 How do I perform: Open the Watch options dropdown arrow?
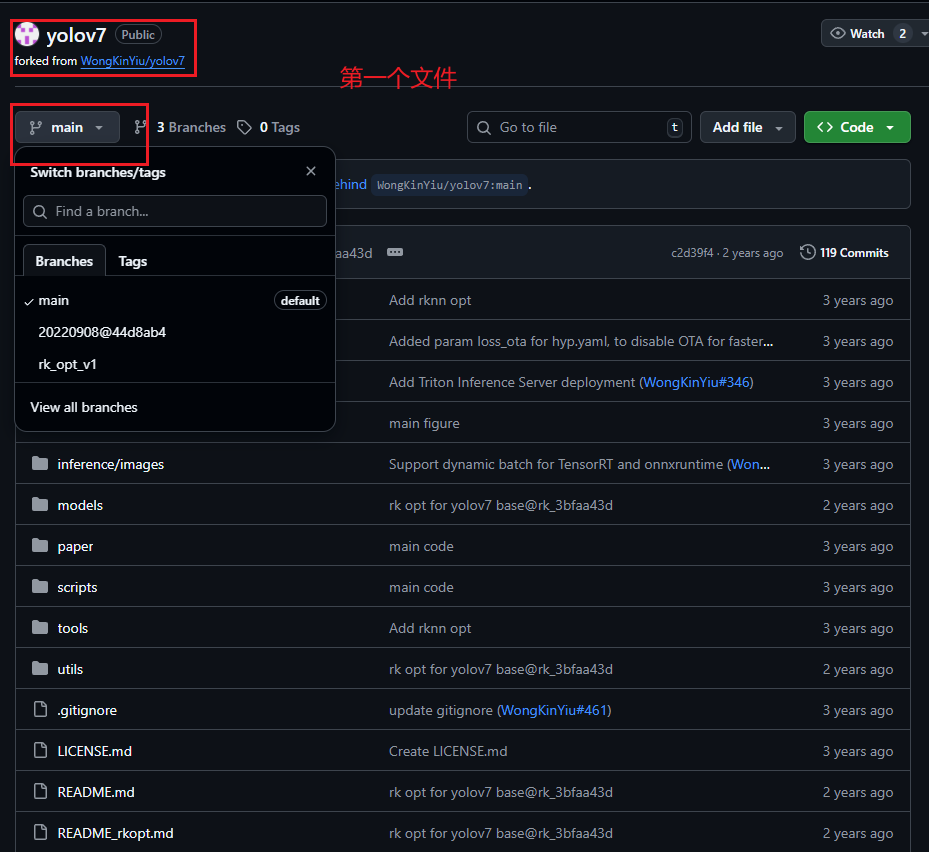coord(923,34)
